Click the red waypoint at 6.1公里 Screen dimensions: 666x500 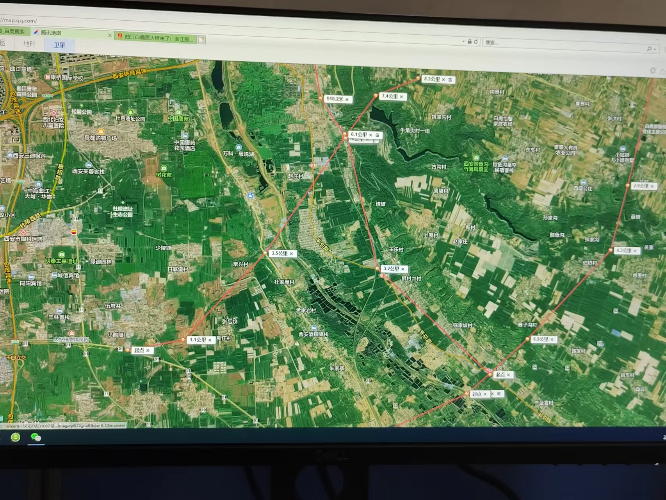(345, 134)
